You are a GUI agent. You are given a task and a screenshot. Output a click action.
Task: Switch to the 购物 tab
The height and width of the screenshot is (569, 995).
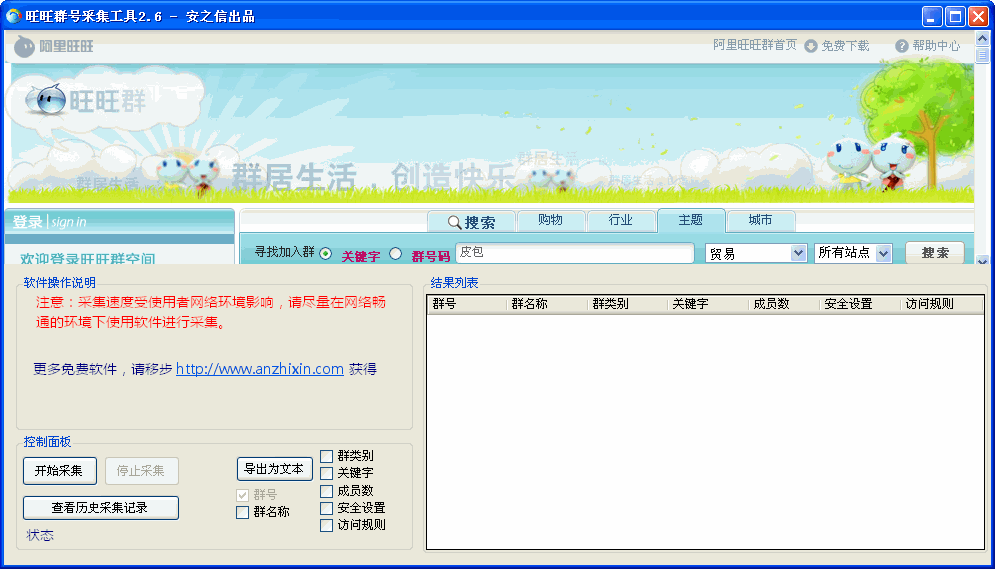pyautogui.click(x=549, y=220)
